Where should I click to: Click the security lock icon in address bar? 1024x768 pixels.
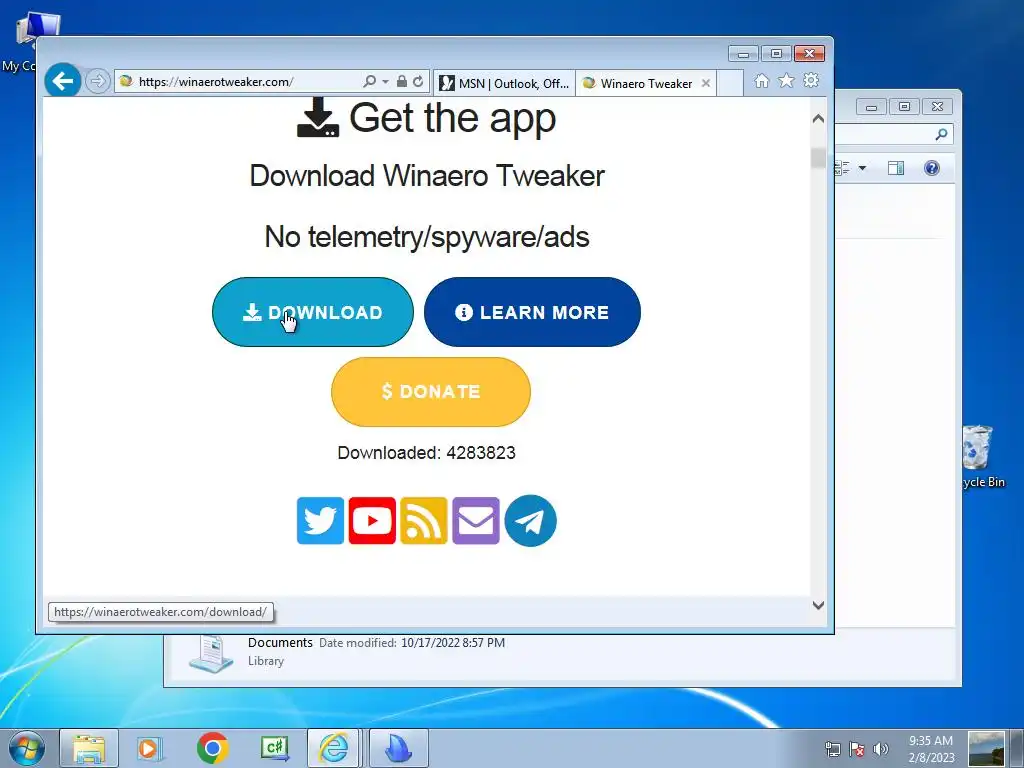click(402, 82)
